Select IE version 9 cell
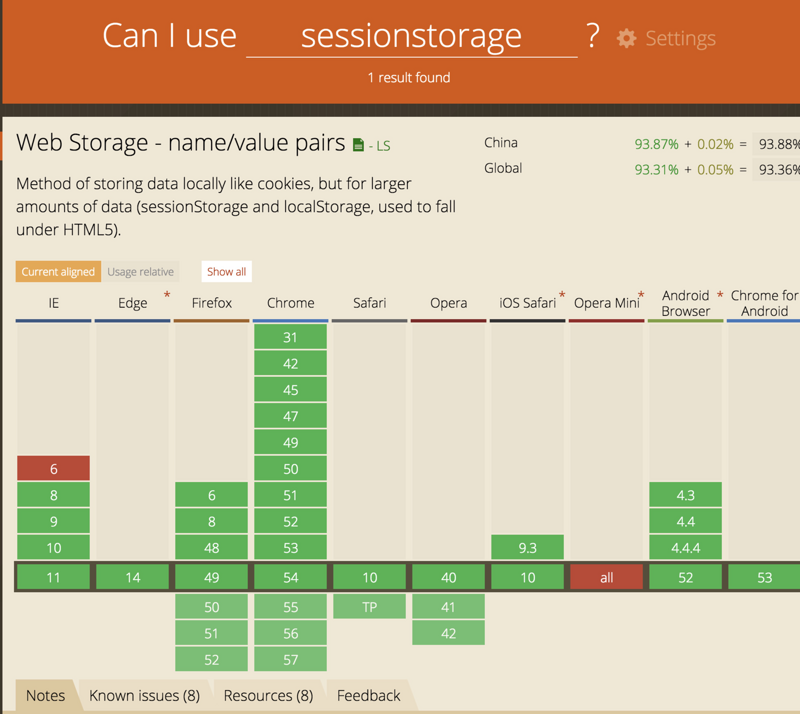The image size is (800, 714). tap(54, 522)
